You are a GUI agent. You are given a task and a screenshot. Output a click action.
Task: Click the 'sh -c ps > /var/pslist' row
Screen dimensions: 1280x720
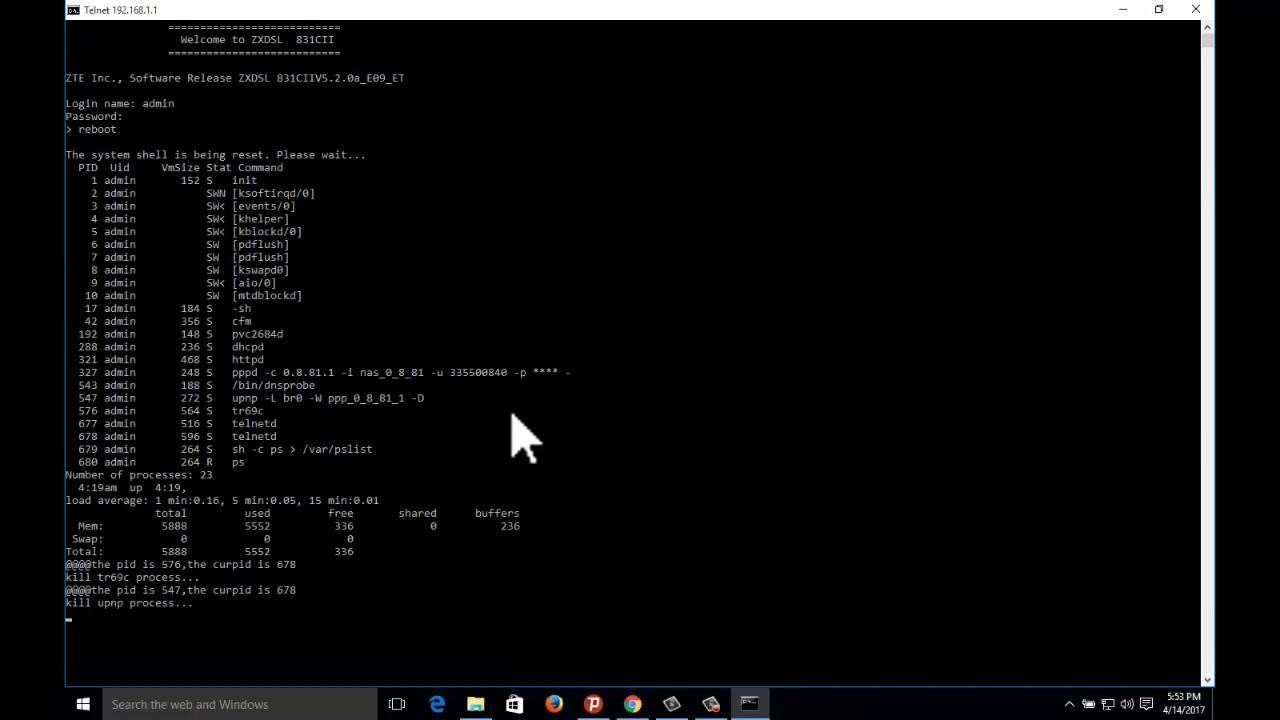pos(225,449)
